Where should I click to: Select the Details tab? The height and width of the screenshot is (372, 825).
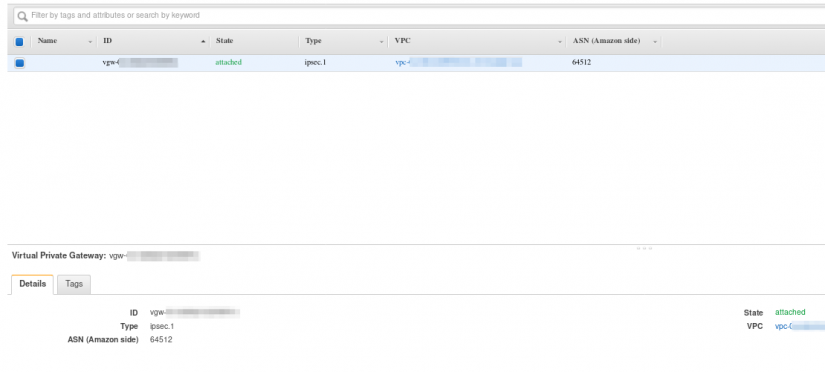(x=33, y=284)
